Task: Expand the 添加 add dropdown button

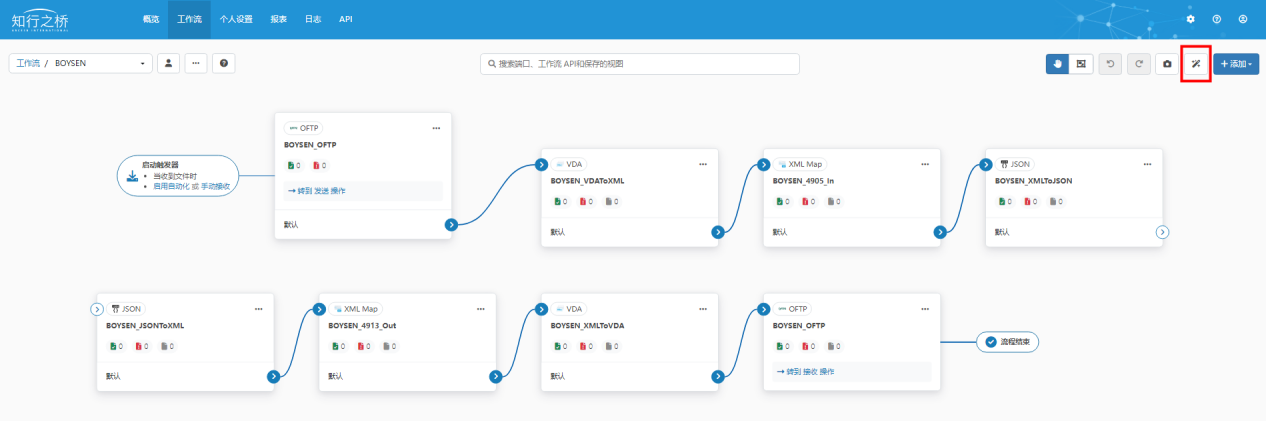Action: point(1235,64)
